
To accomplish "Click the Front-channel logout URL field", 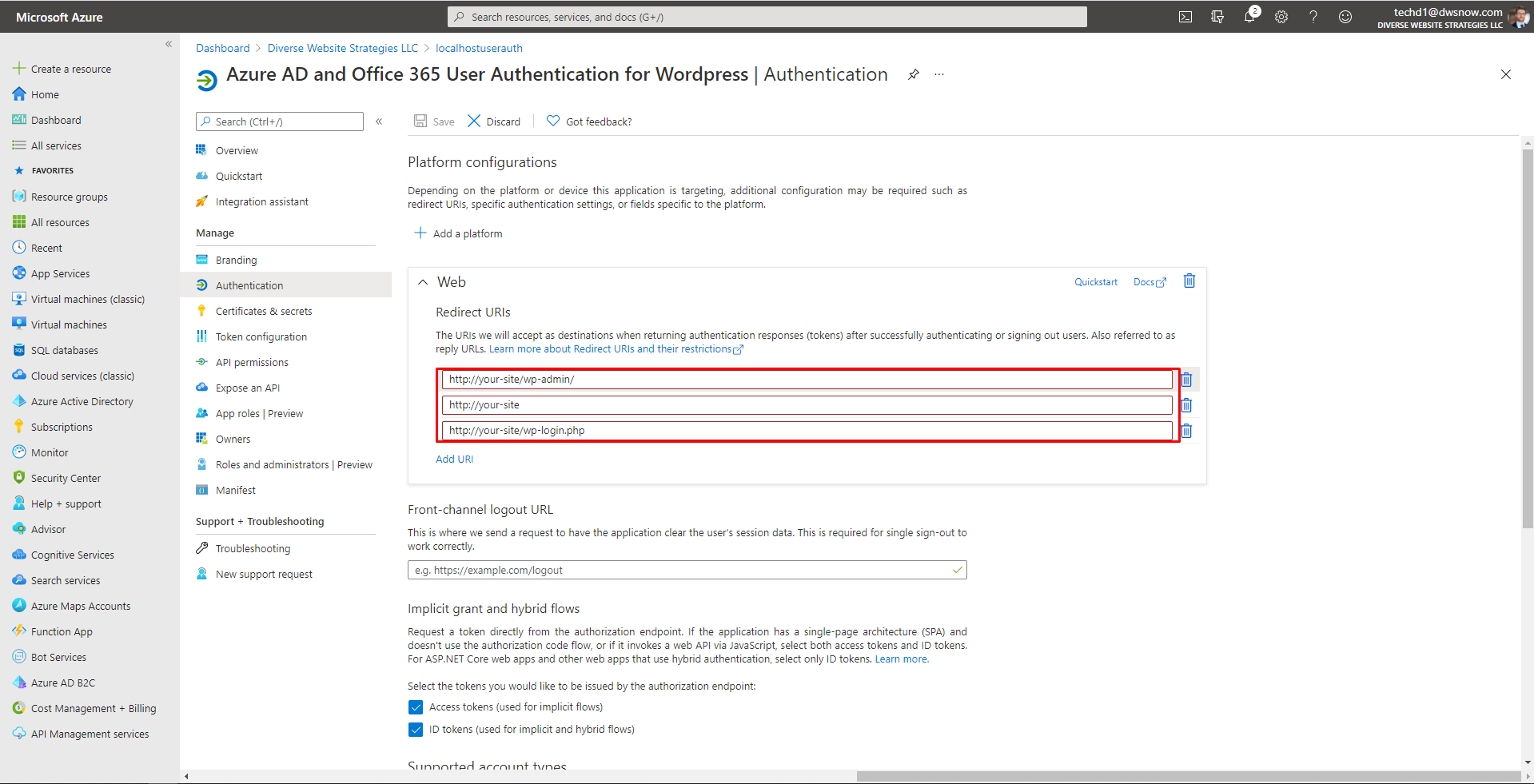I will click(687, 570).
